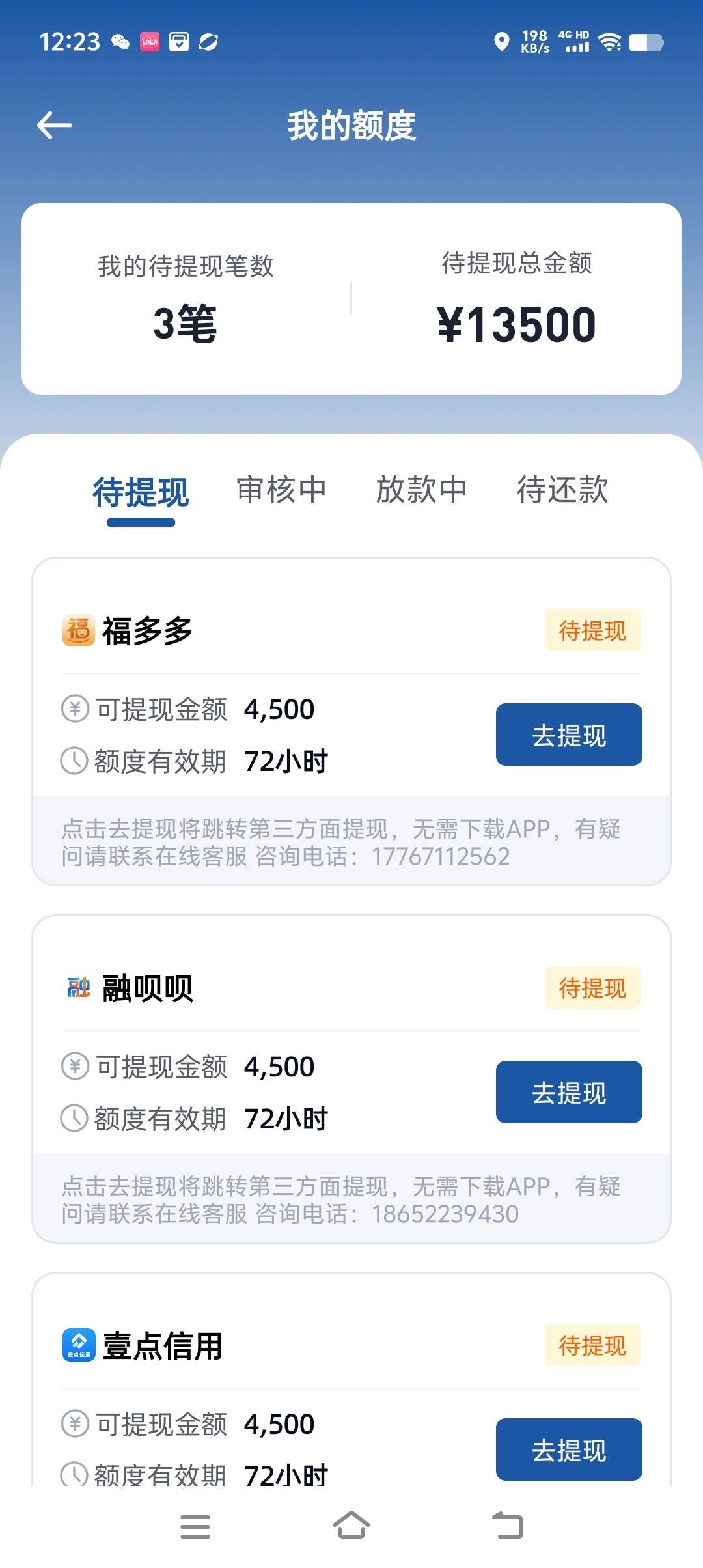Tap the clock icon in 融呗呗 card
This screenshot has width=703, height=1568.
tap(74, 1118)
